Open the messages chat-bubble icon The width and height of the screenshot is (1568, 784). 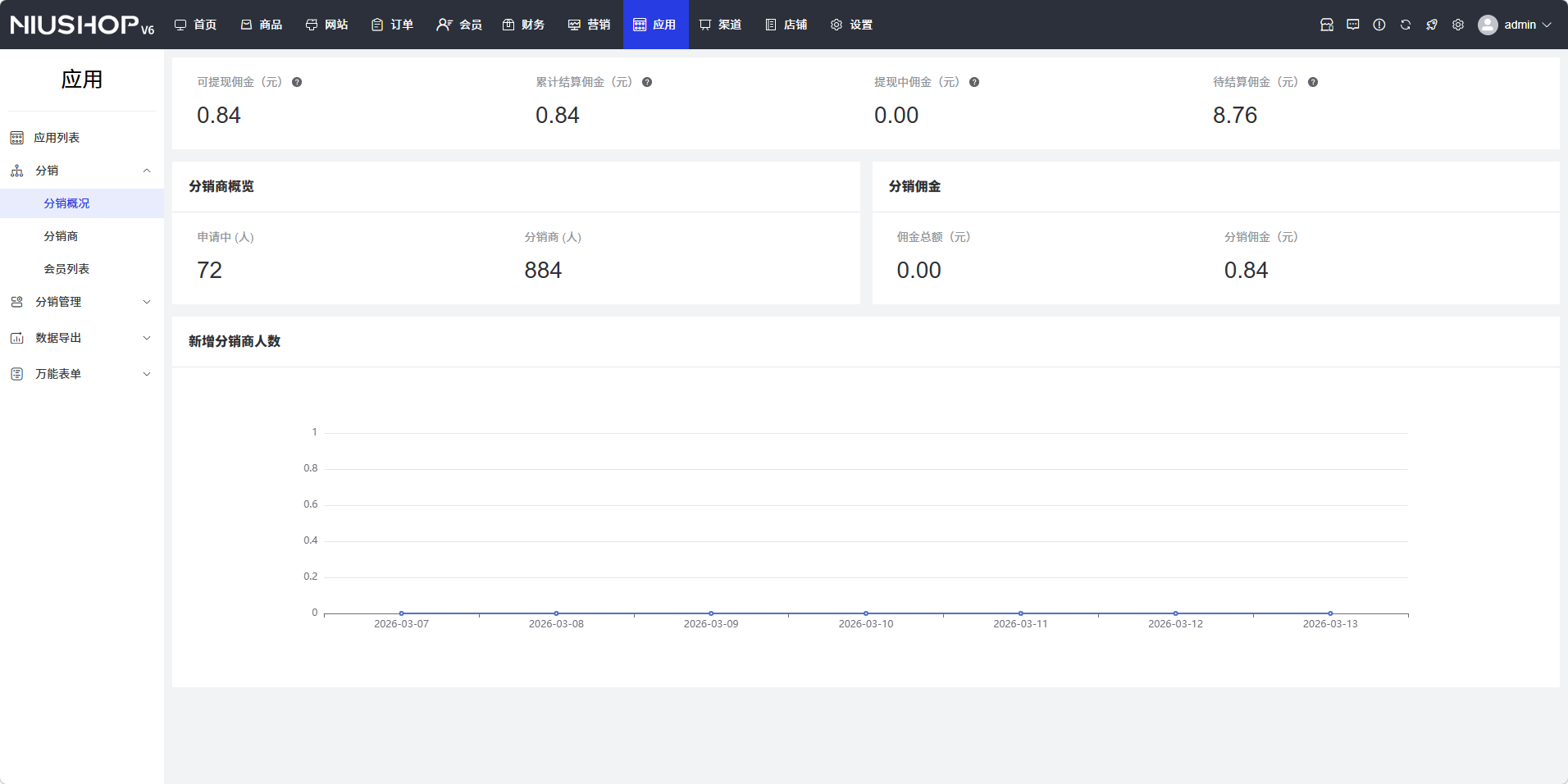1353,25
